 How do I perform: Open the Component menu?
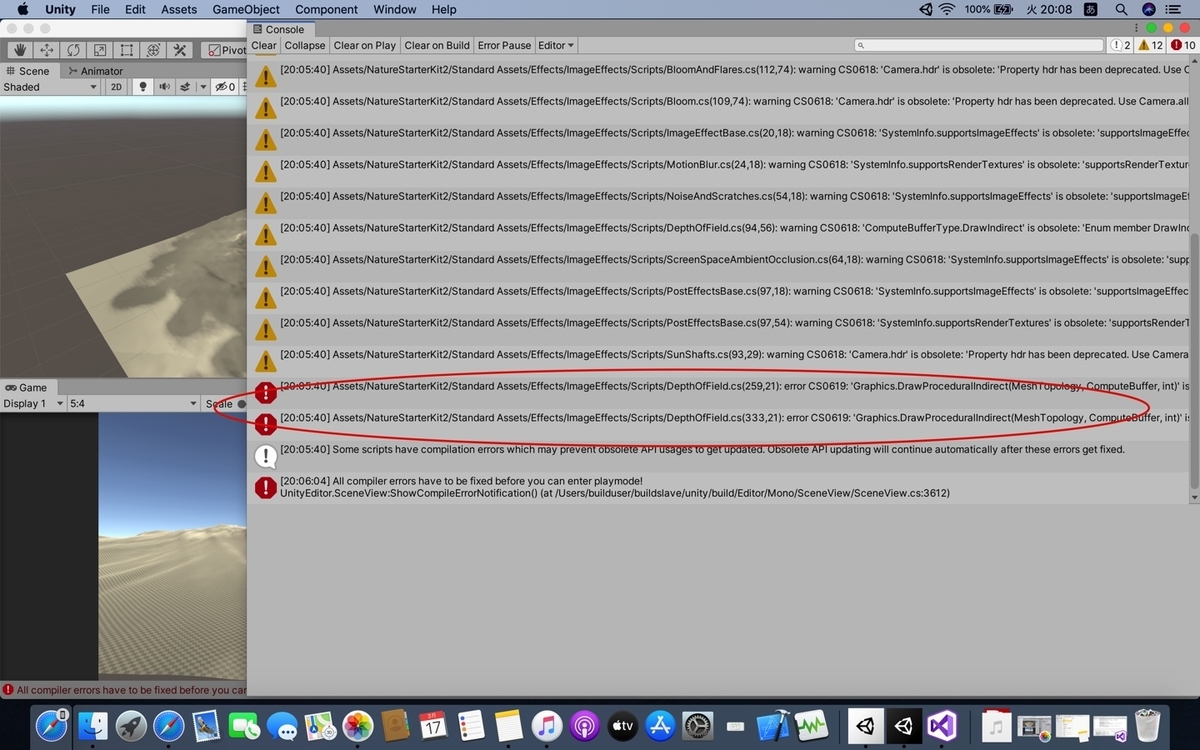[326, 10]
